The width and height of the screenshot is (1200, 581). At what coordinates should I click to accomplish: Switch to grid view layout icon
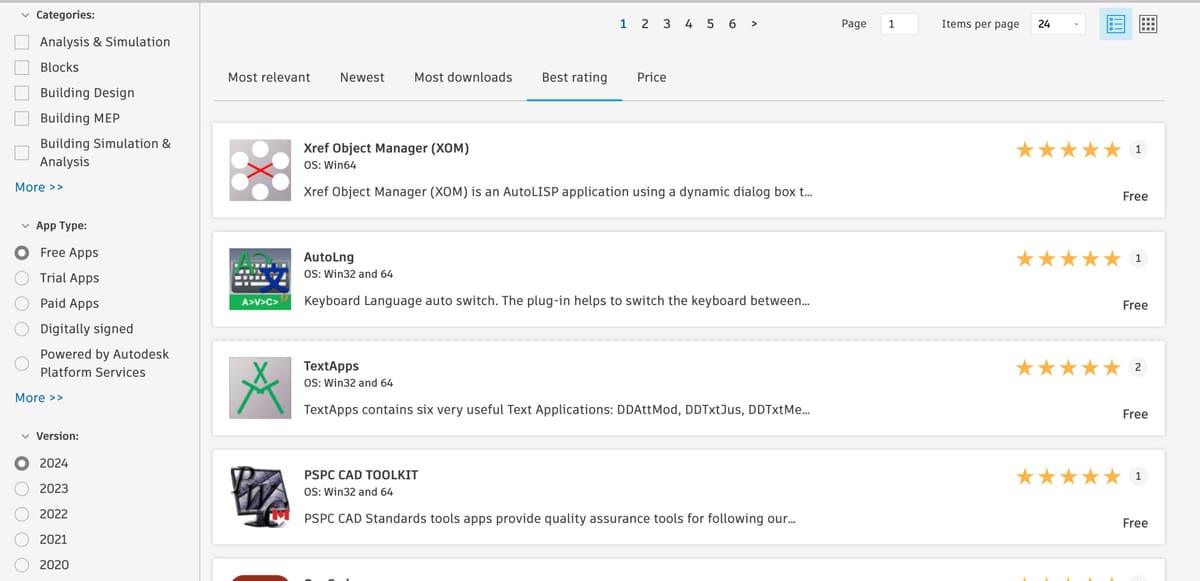1148,24
